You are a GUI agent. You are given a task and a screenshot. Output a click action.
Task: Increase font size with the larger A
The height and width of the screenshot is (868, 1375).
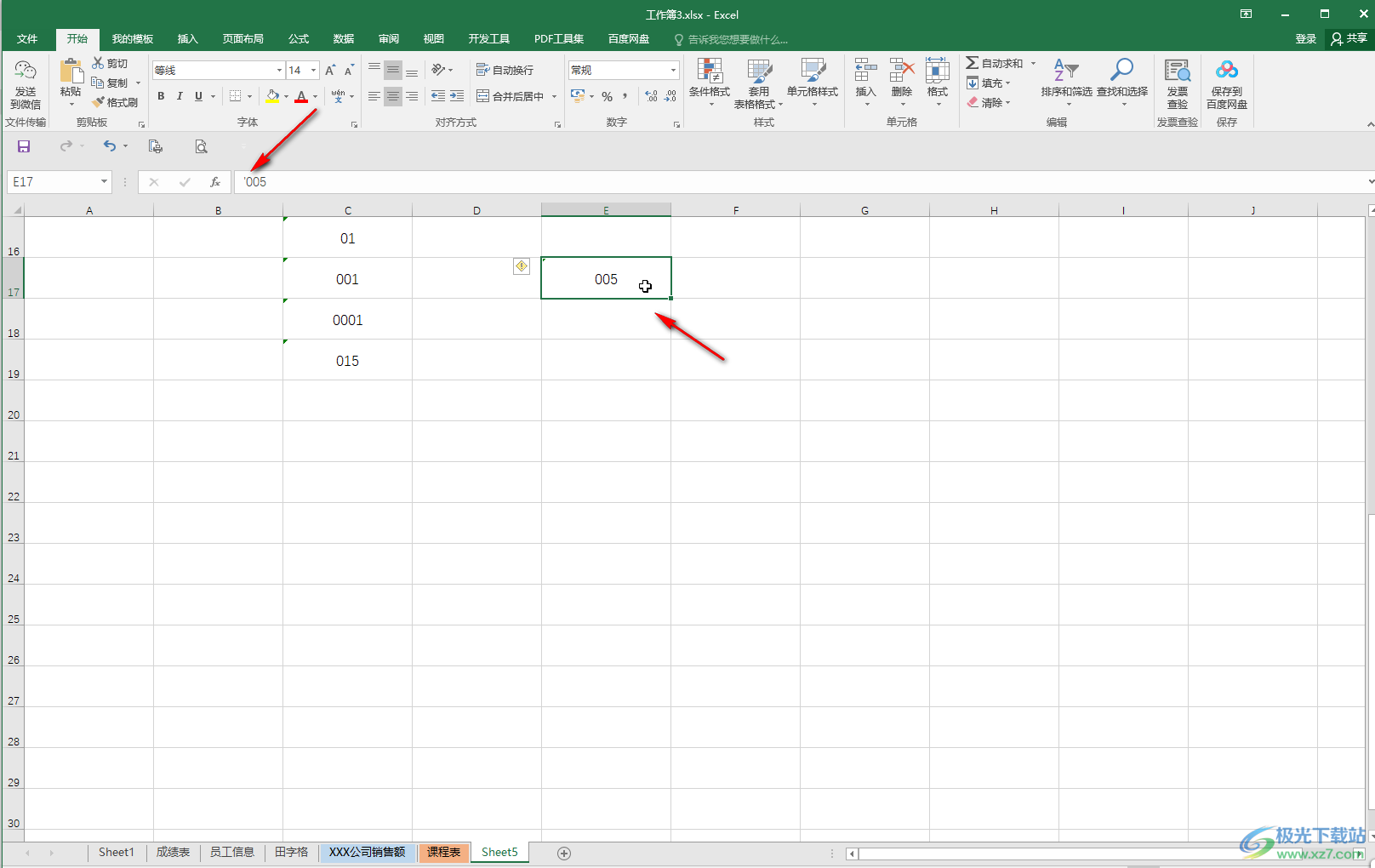point(330,71)
